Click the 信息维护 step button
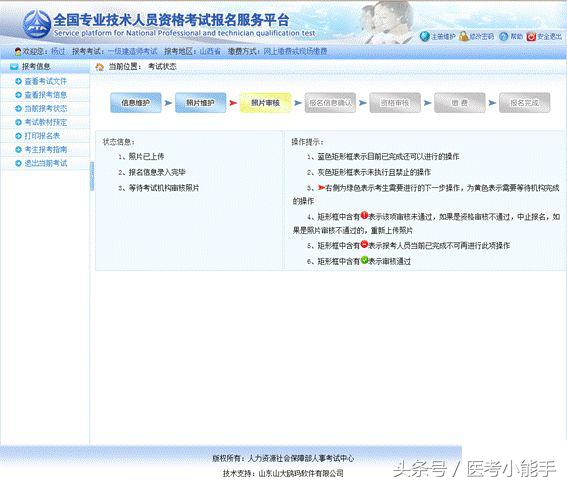The width and height of the screenshot is (567, 484). click(x=136, y=103)
